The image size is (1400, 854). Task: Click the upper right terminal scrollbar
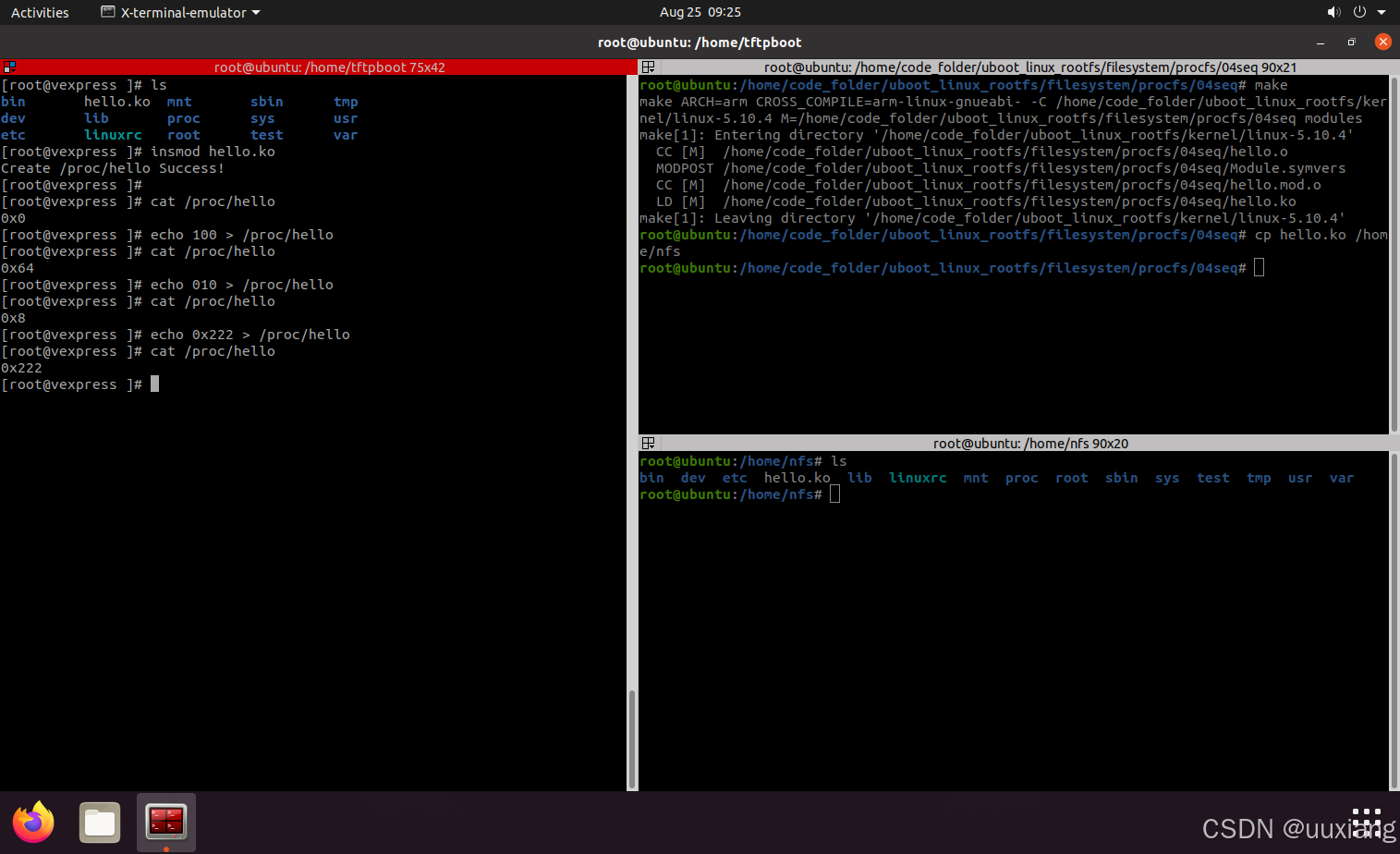(1394, 253)
